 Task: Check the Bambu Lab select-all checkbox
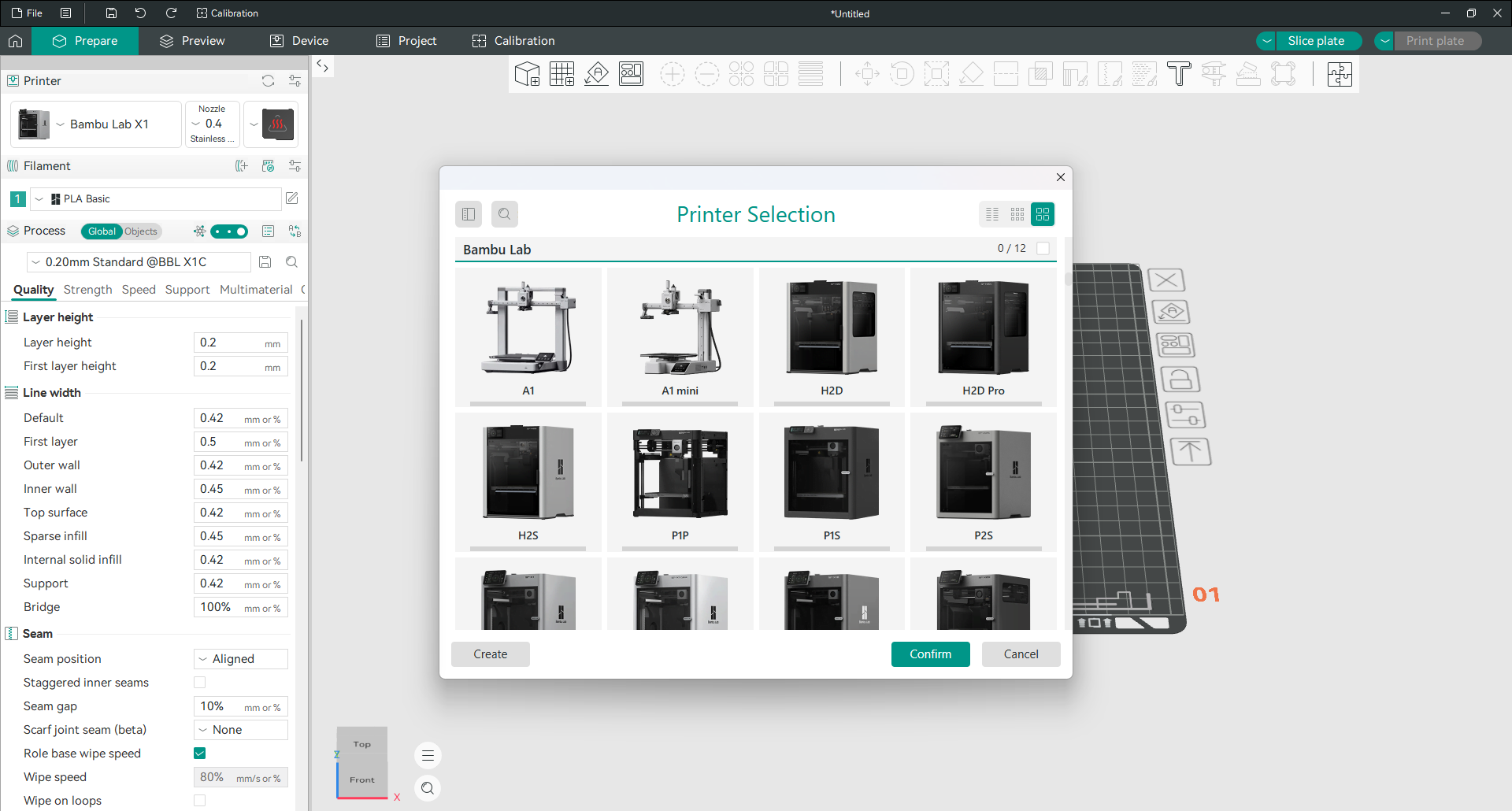pyautogui.click(x=1043, y=249)
